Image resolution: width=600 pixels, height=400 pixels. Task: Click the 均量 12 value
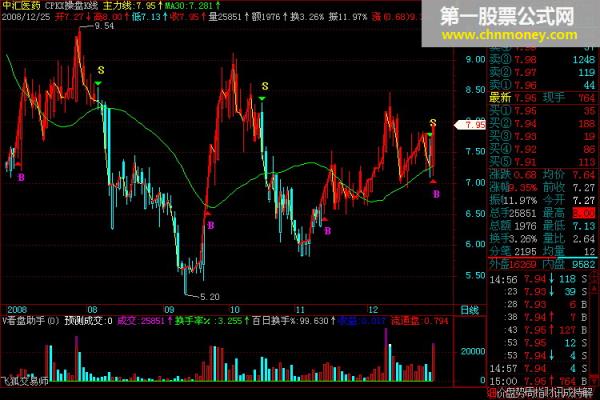coord(569,251)
